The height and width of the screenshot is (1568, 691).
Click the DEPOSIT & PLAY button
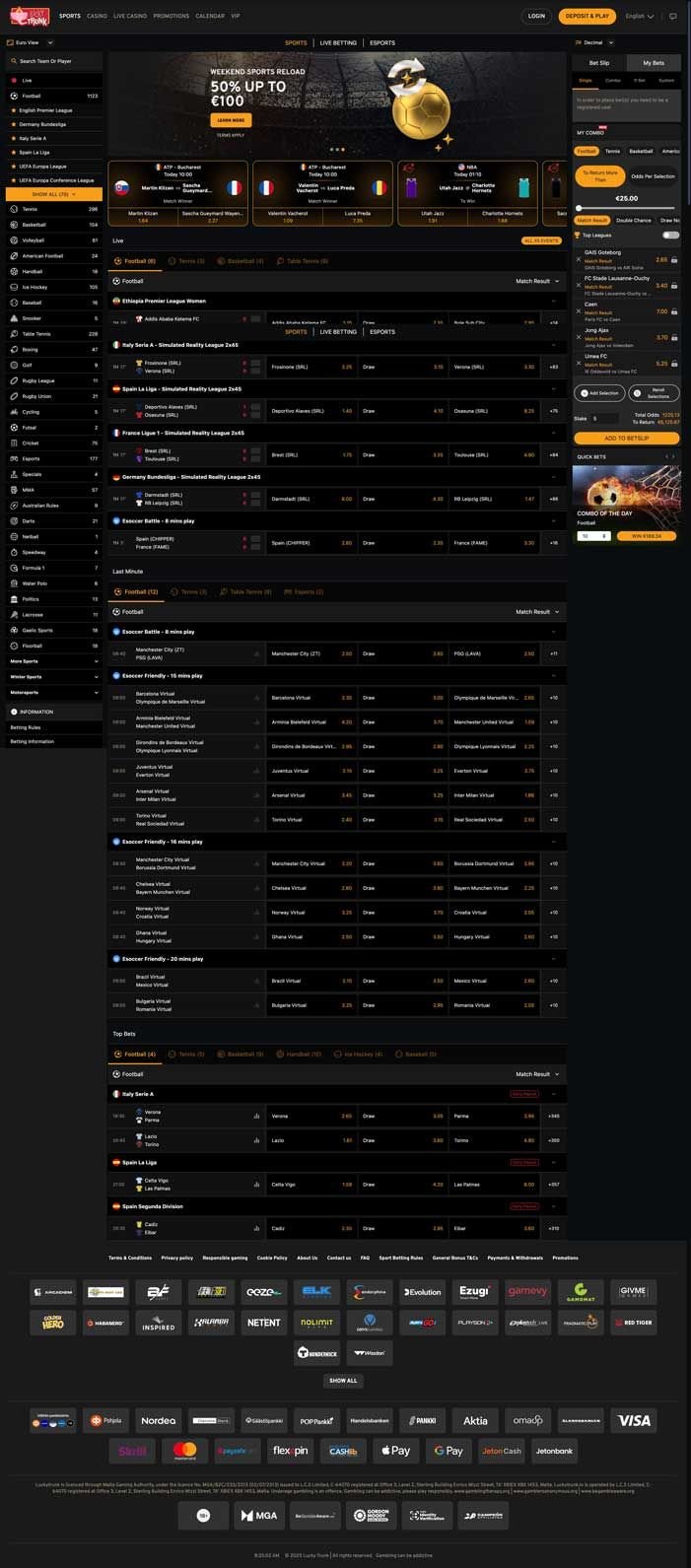(x=588, y=16)
